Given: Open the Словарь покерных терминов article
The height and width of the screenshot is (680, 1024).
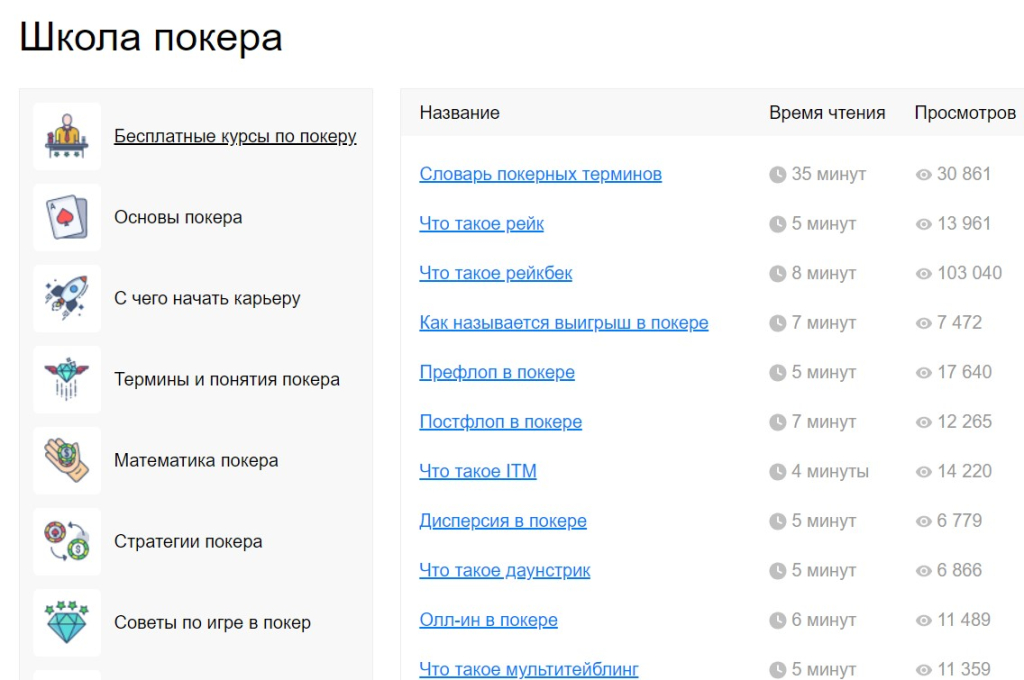Looking at the screenshot, I should [x=541, y=174].
